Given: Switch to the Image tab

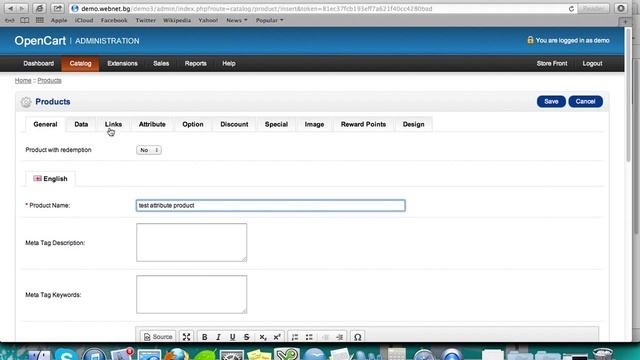Looking at the screenshot, I should pyautogui.click(x=314, y=124).
